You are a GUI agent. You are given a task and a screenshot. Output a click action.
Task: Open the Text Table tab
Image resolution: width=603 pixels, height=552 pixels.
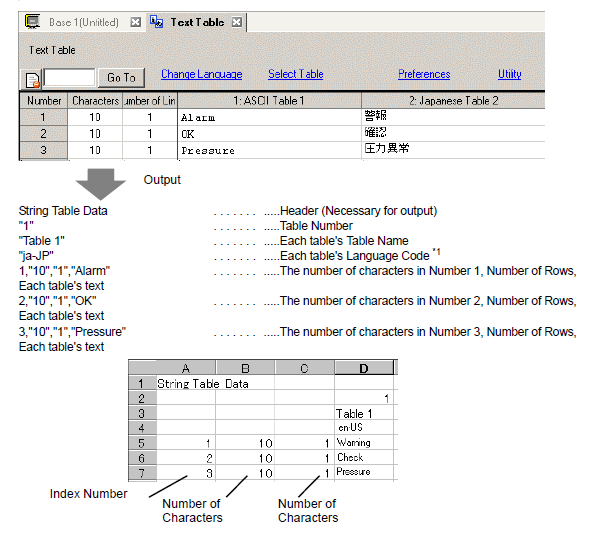pyautogui.click(x=197, y=22)
